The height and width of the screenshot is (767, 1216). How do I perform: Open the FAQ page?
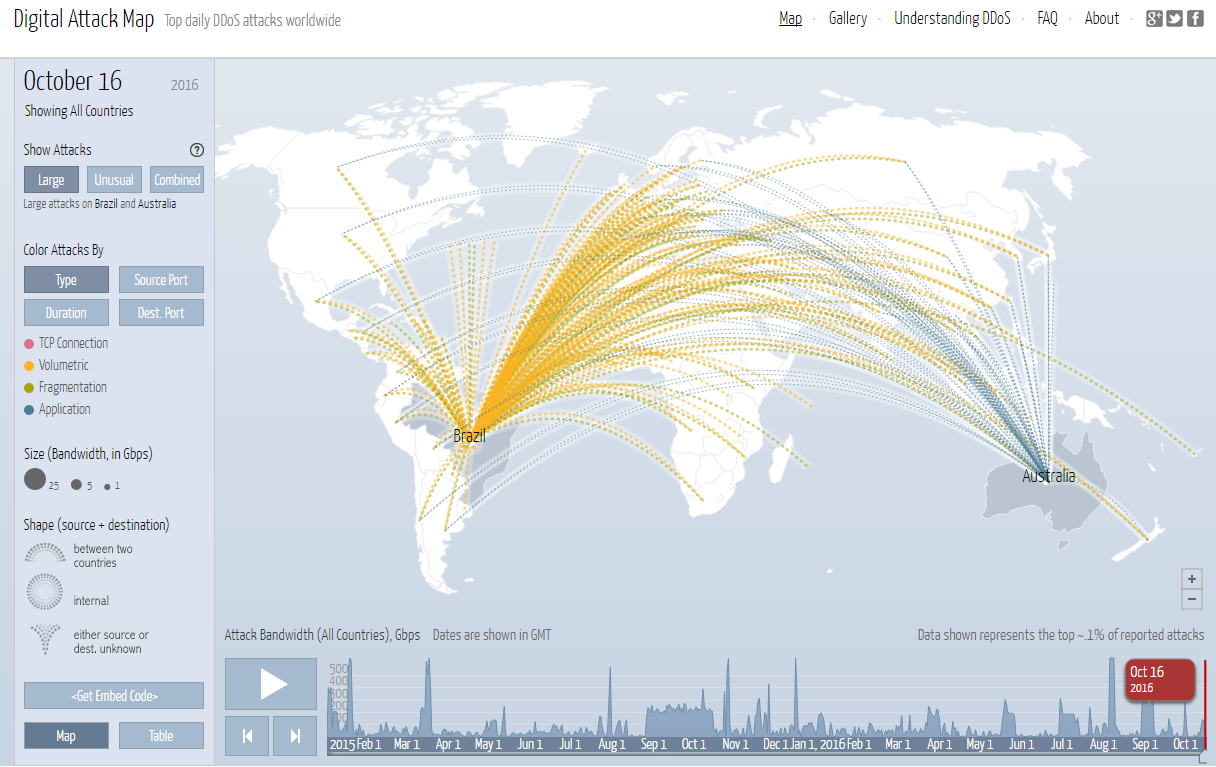(1047, 18)
